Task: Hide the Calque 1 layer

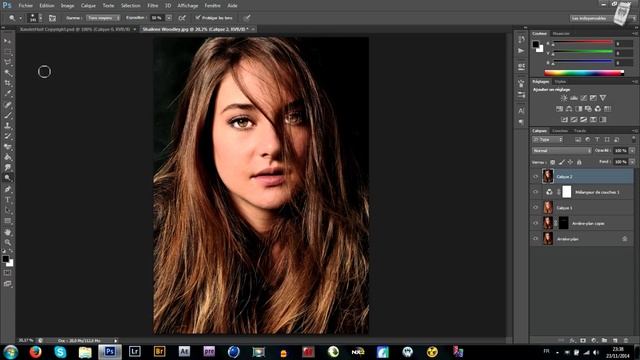Action: [536, 208]
